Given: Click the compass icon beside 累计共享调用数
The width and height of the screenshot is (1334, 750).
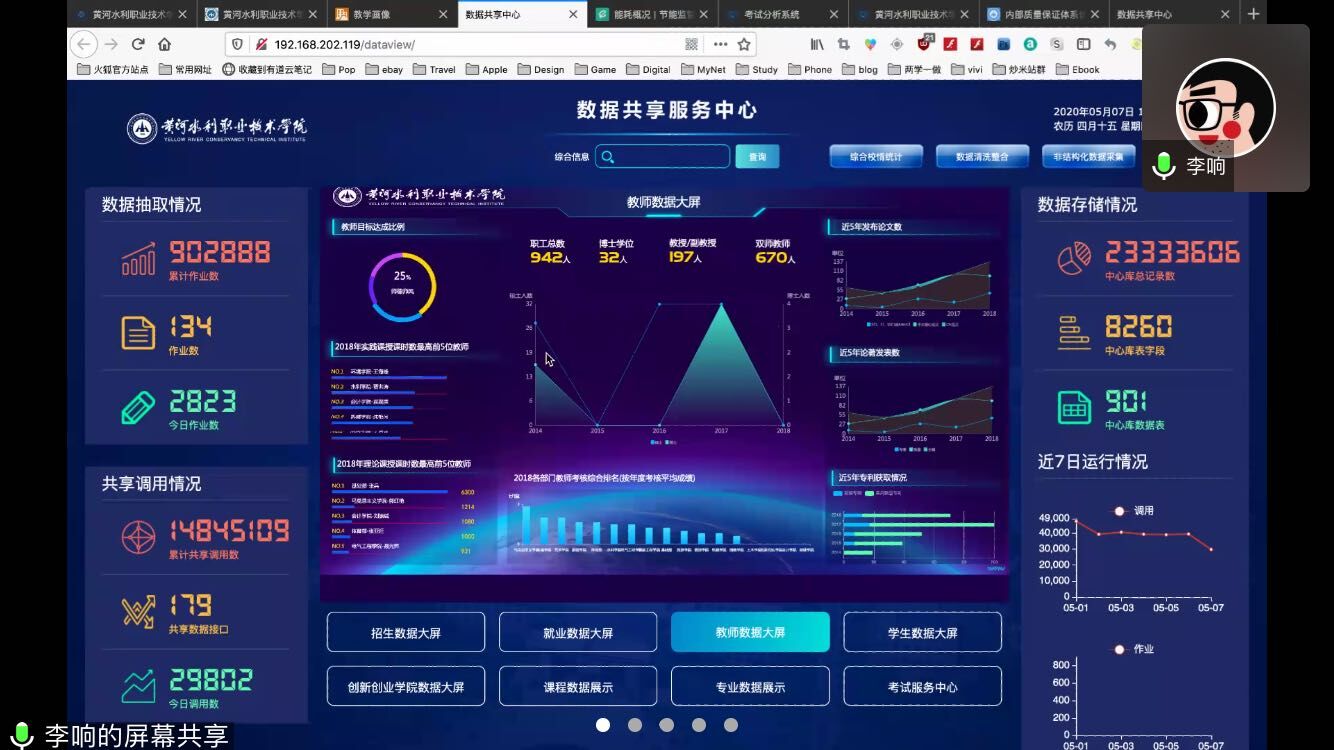Looking at the screenshot, I should pyautogui.click(x=138, y=537).
